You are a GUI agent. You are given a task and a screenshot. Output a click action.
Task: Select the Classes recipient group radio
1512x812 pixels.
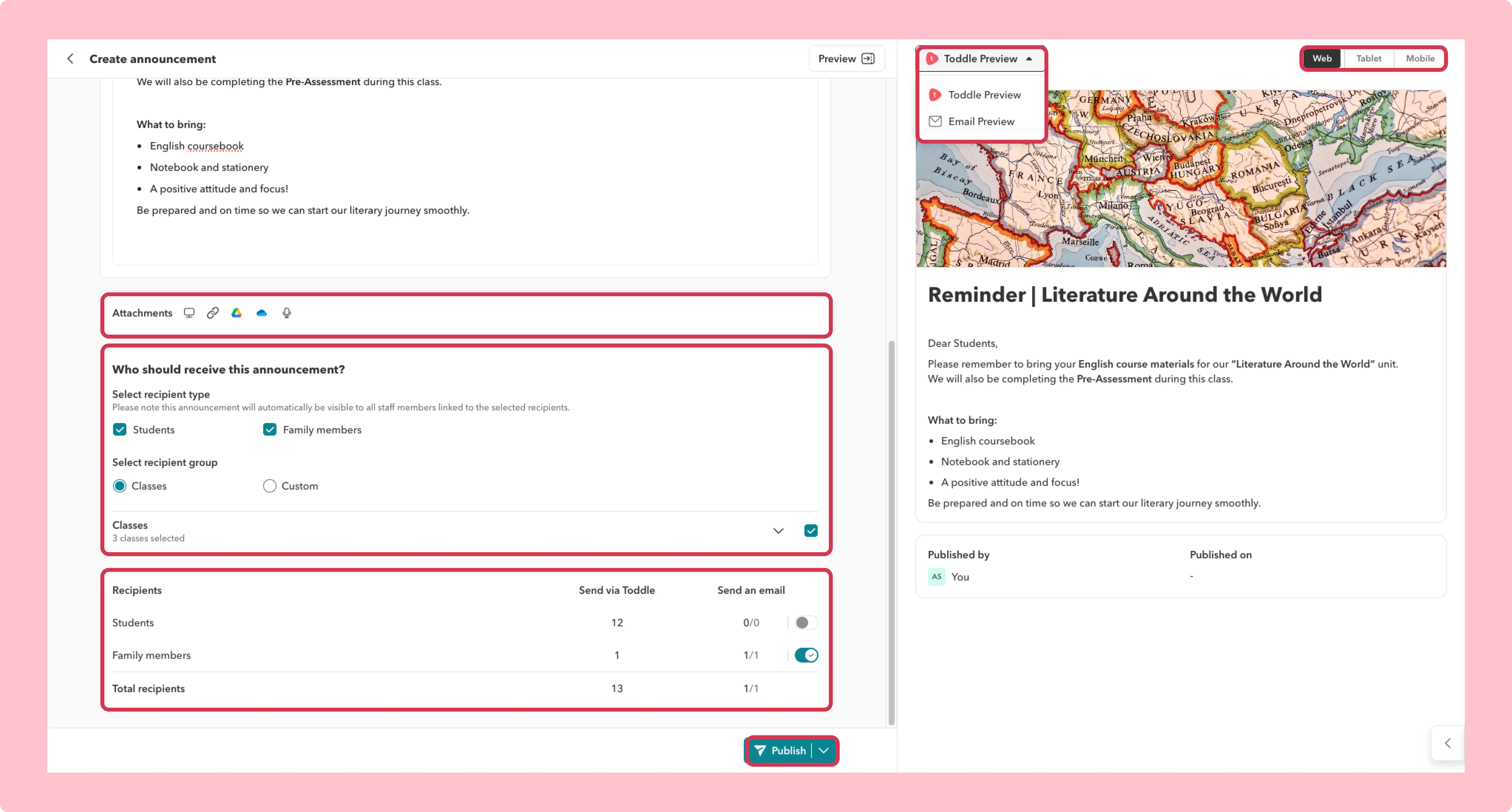(120, 486)
